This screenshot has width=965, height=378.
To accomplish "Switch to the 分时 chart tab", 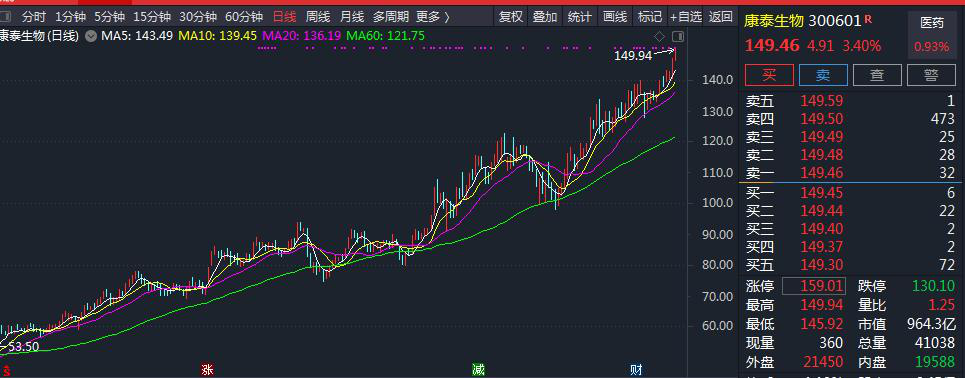I will pyautogui.click(x=34, y=17).
